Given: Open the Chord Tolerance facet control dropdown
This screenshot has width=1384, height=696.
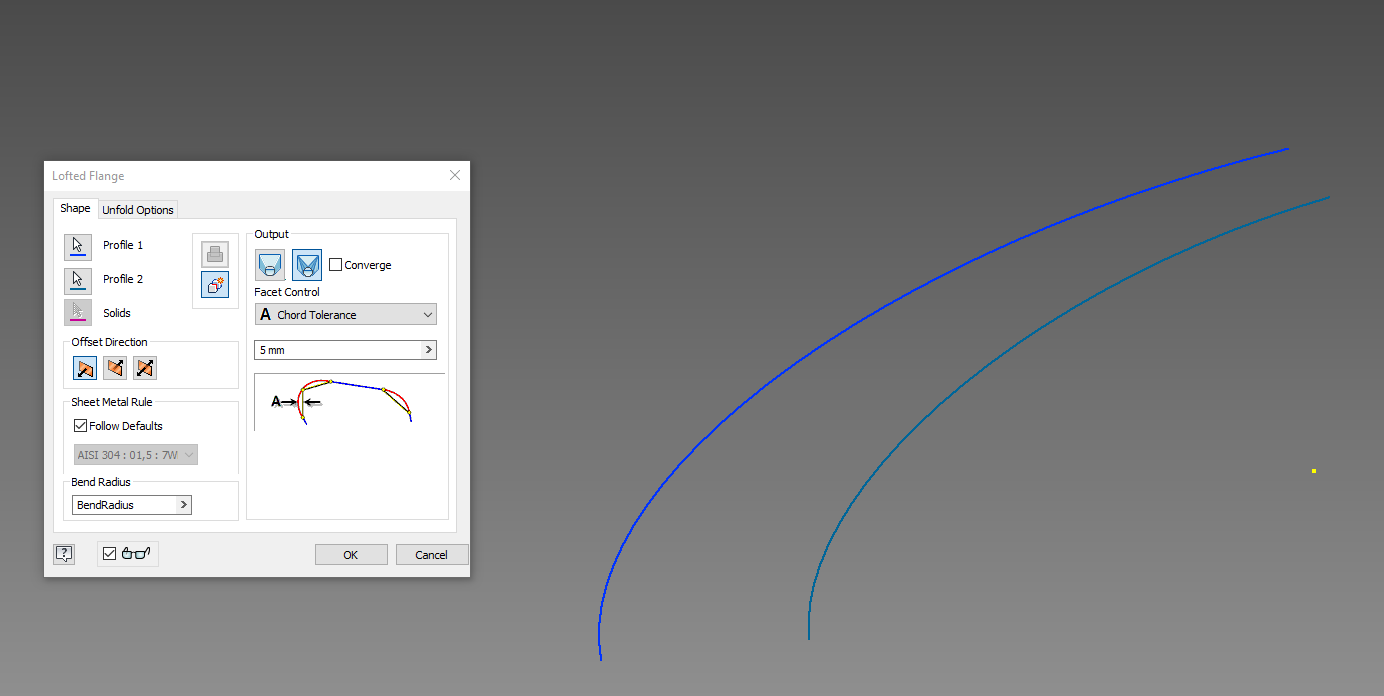Looking at the screenshot, I should click(346, 315).
